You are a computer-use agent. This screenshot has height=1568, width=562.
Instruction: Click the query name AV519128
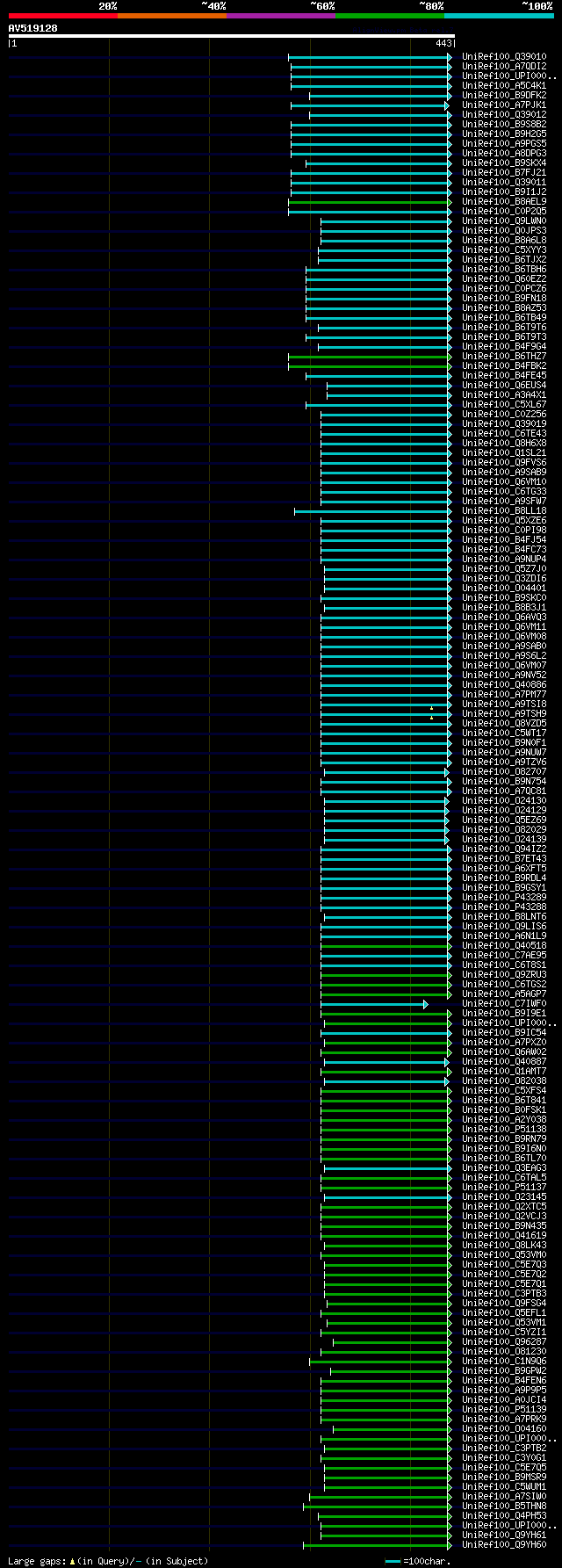click(x=33, y=28)
